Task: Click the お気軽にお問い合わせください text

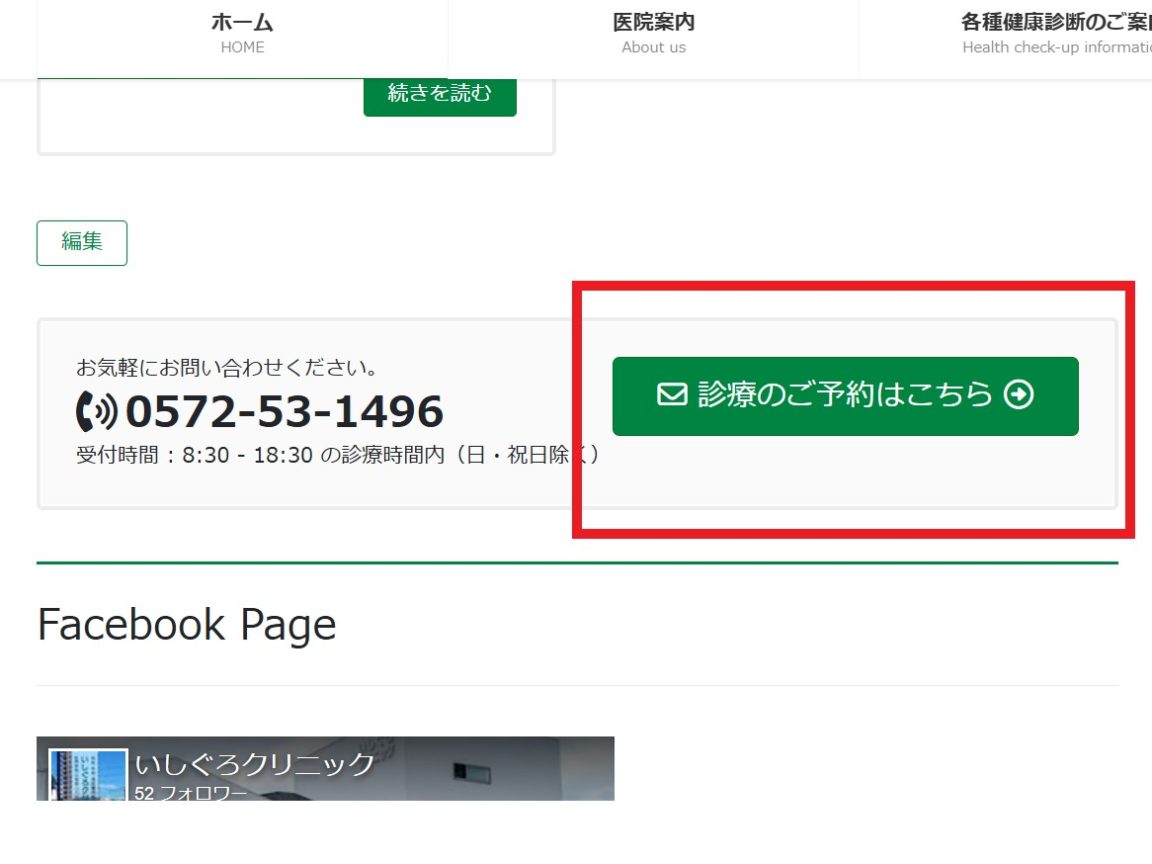Action: [x=227, y=368]
